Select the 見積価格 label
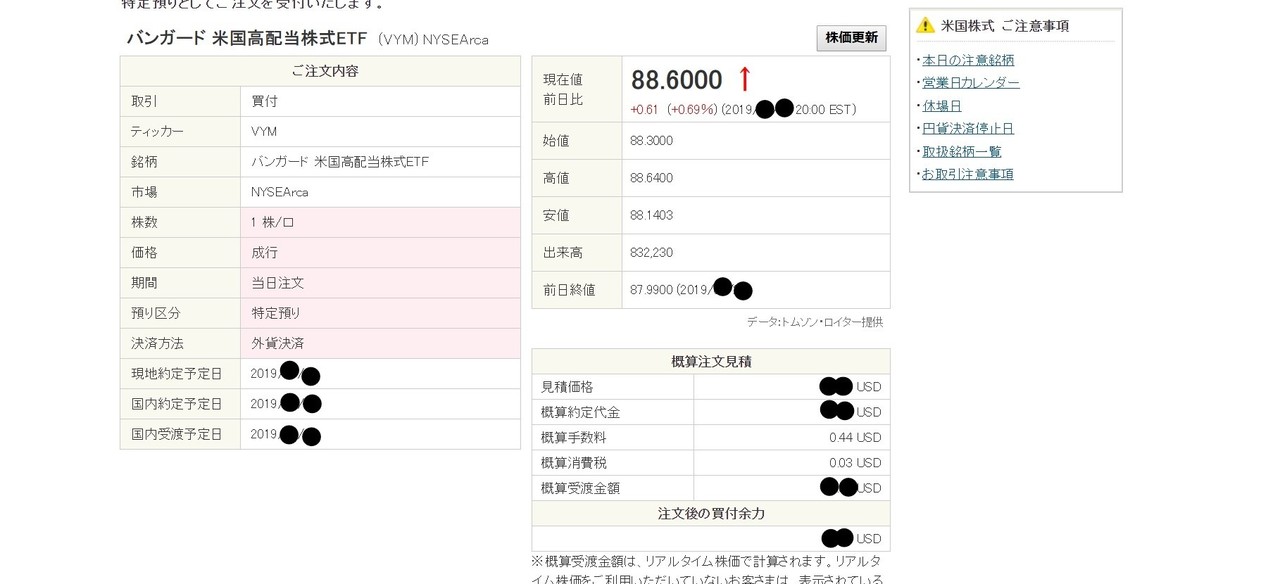 567,387
